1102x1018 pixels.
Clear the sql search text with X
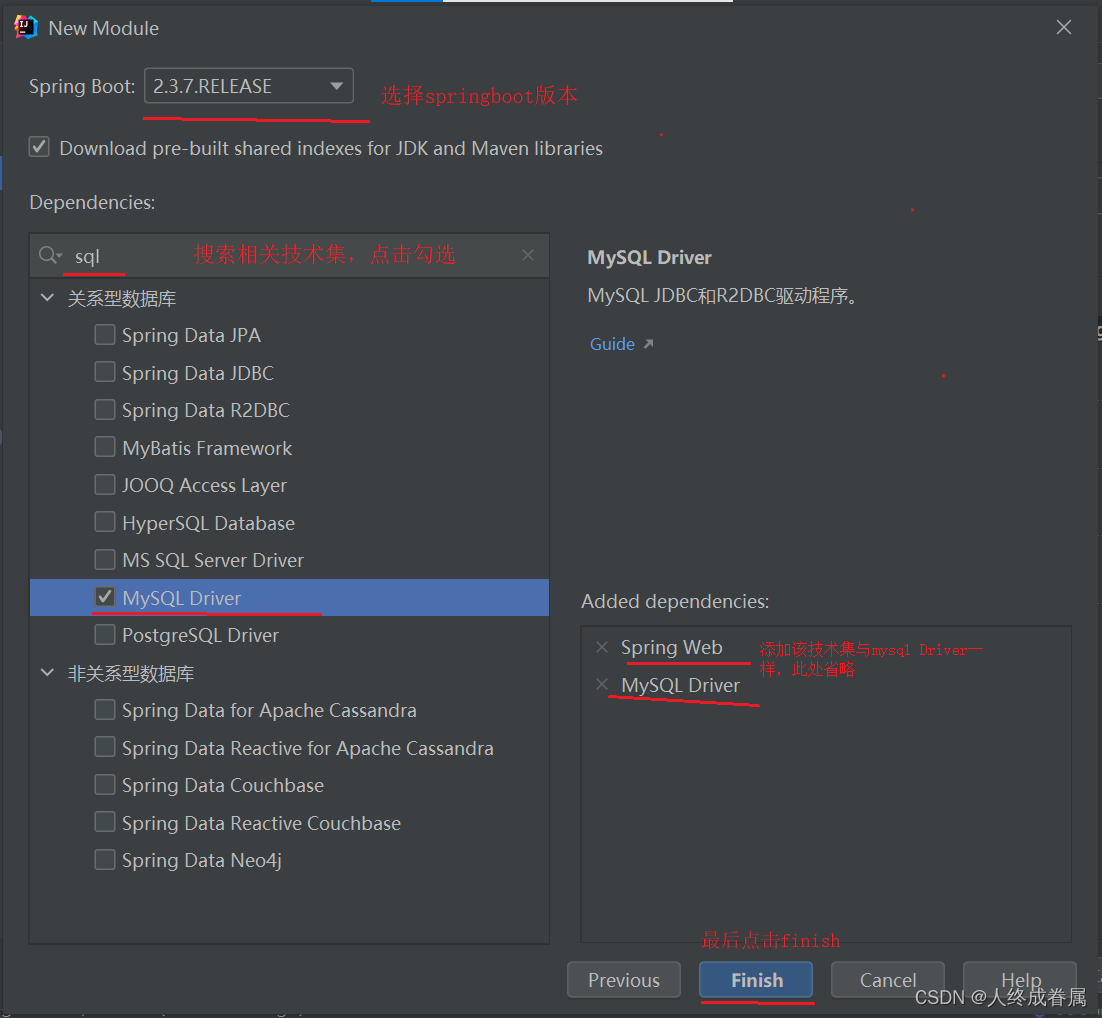coord(528,255)
